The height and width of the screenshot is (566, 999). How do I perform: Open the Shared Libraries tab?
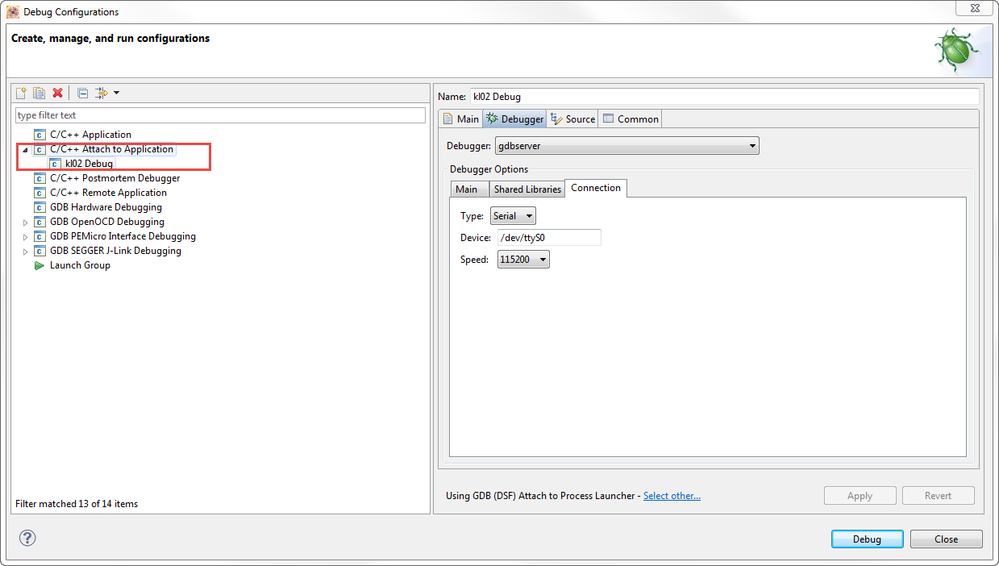point(527,189)
